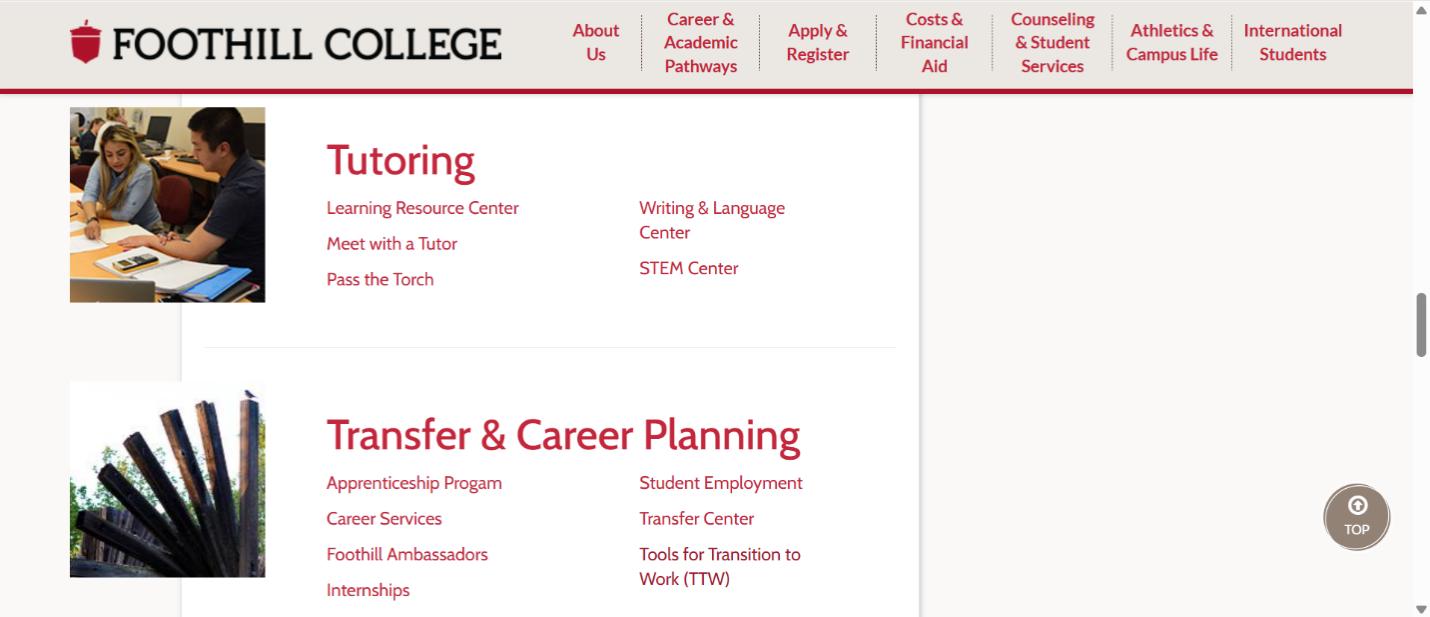Go to Meet with a Tutor
Viewport: 1430px width, 617px height.
click(x=391, y=244)
